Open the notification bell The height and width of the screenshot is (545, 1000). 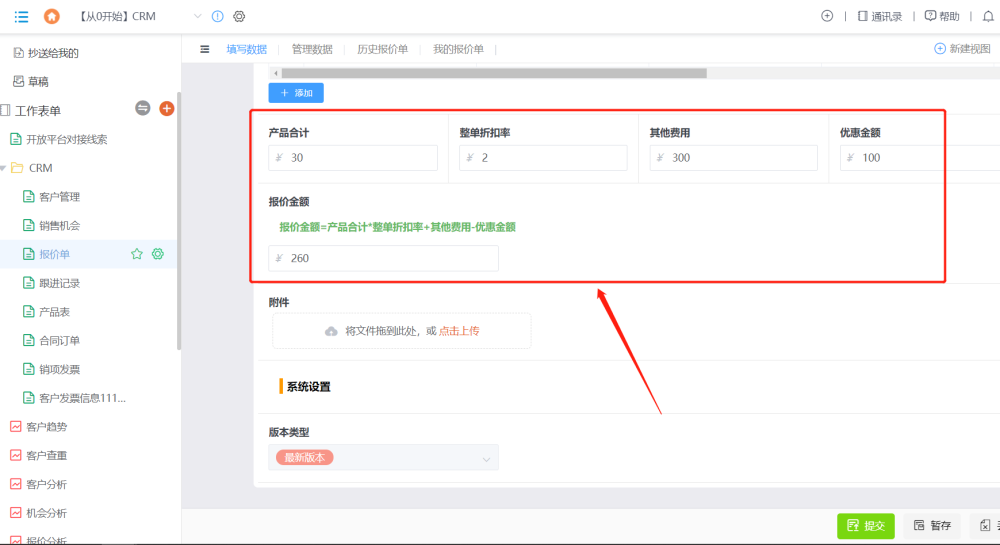[988, 17]
